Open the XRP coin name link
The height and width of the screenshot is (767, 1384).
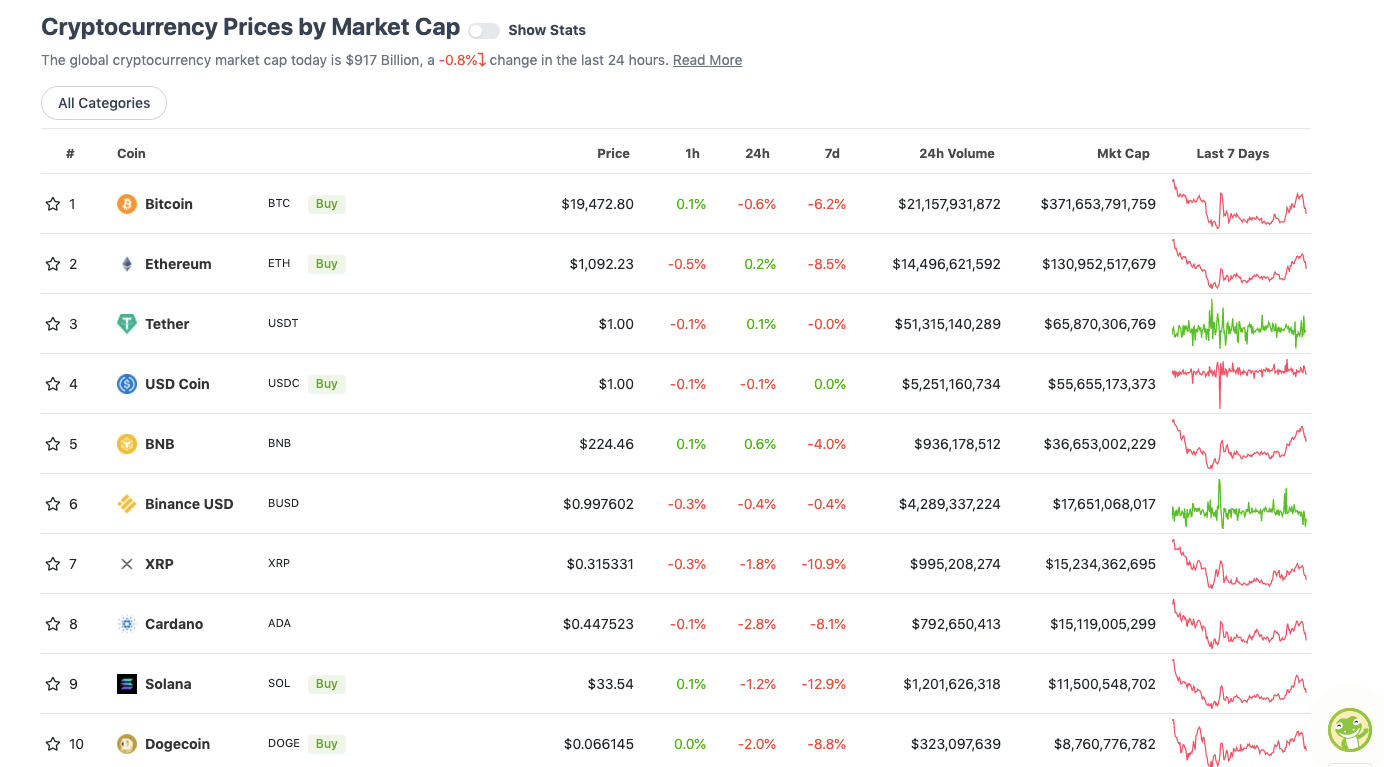pos(159,564)
